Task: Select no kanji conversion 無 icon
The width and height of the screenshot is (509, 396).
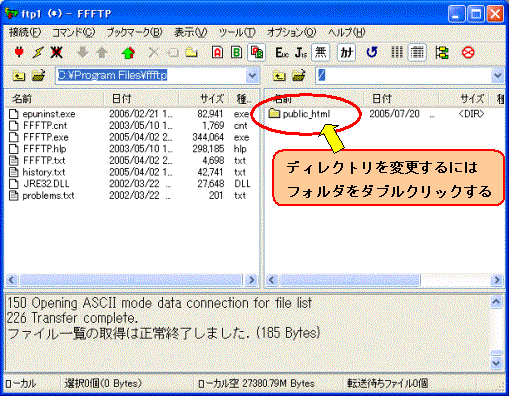Action: (320, 52)
